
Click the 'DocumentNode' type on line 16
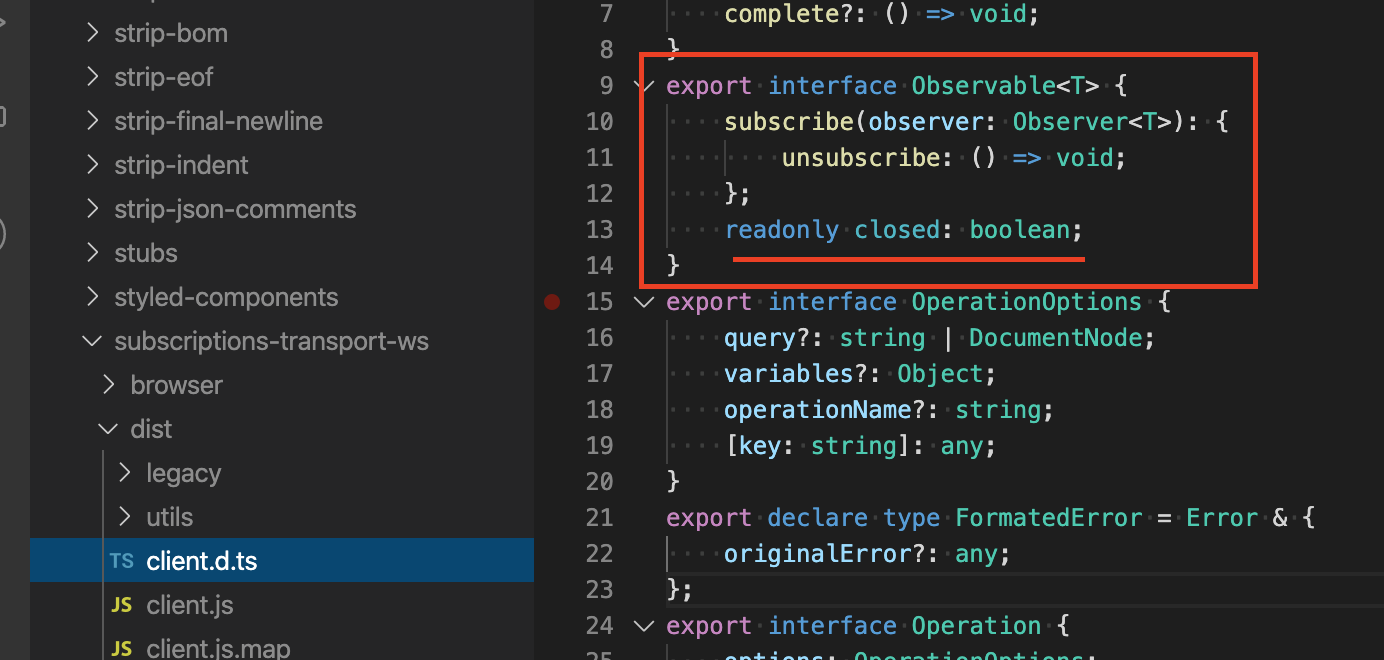[x=1056, y=338]
